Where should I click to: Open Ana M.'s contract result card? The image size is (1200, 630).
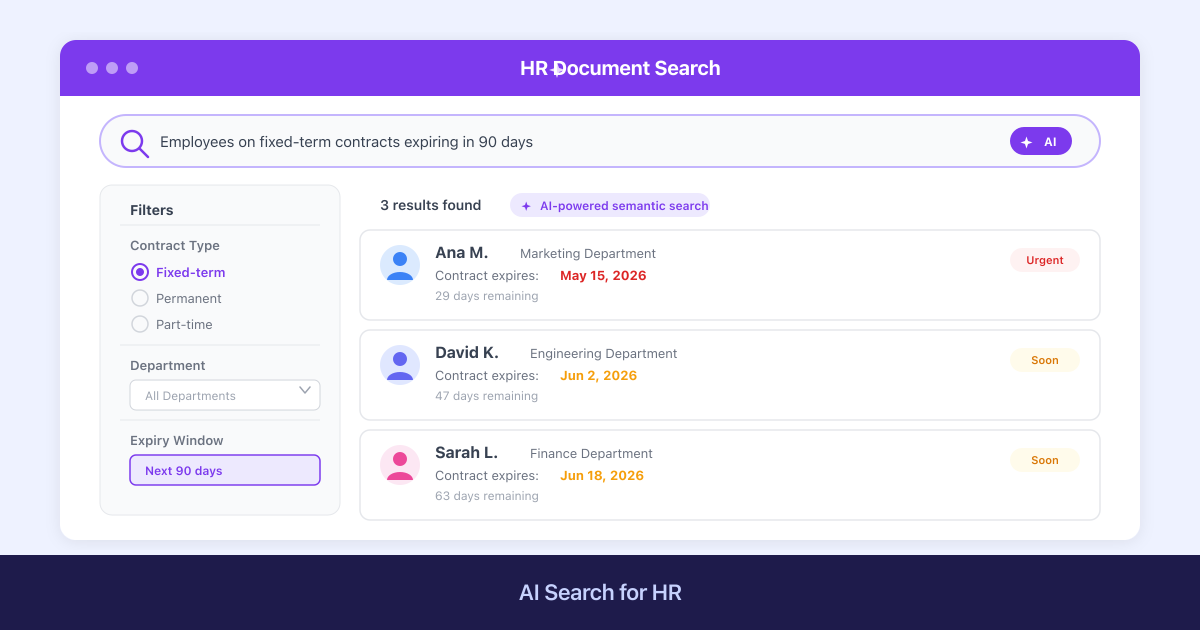click(x=728, y=275)
